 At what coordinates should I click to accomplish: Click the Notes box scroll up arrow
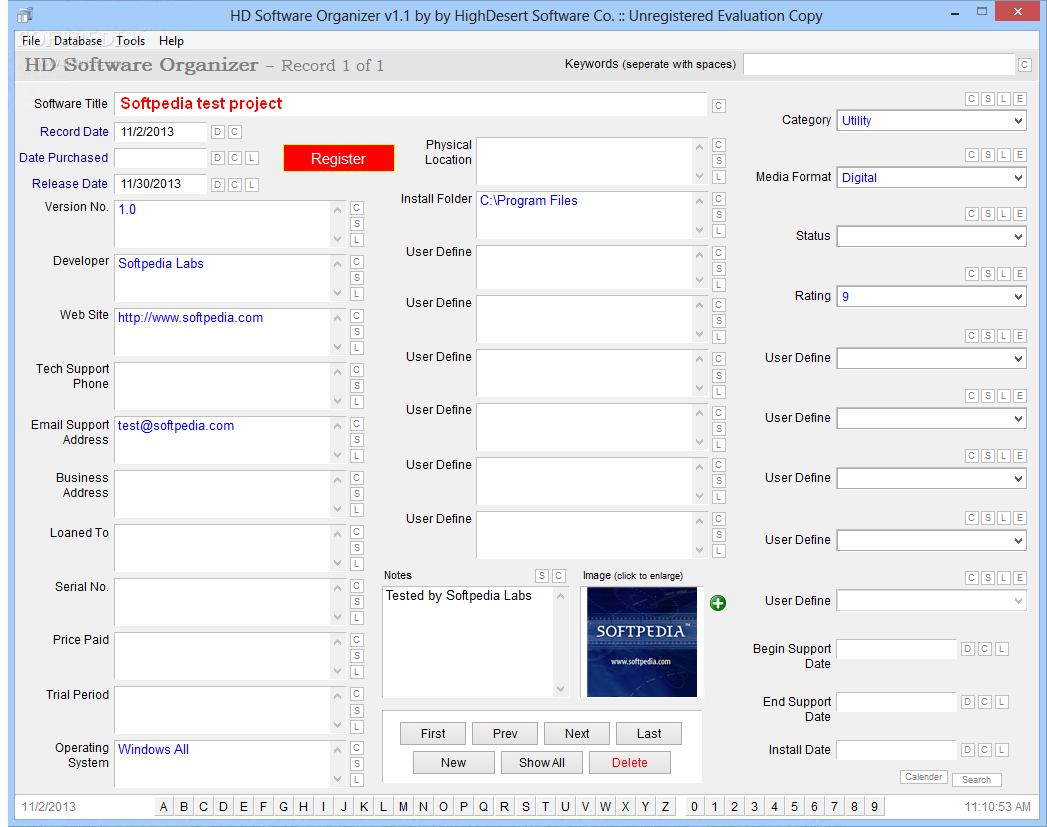[560, 596]
